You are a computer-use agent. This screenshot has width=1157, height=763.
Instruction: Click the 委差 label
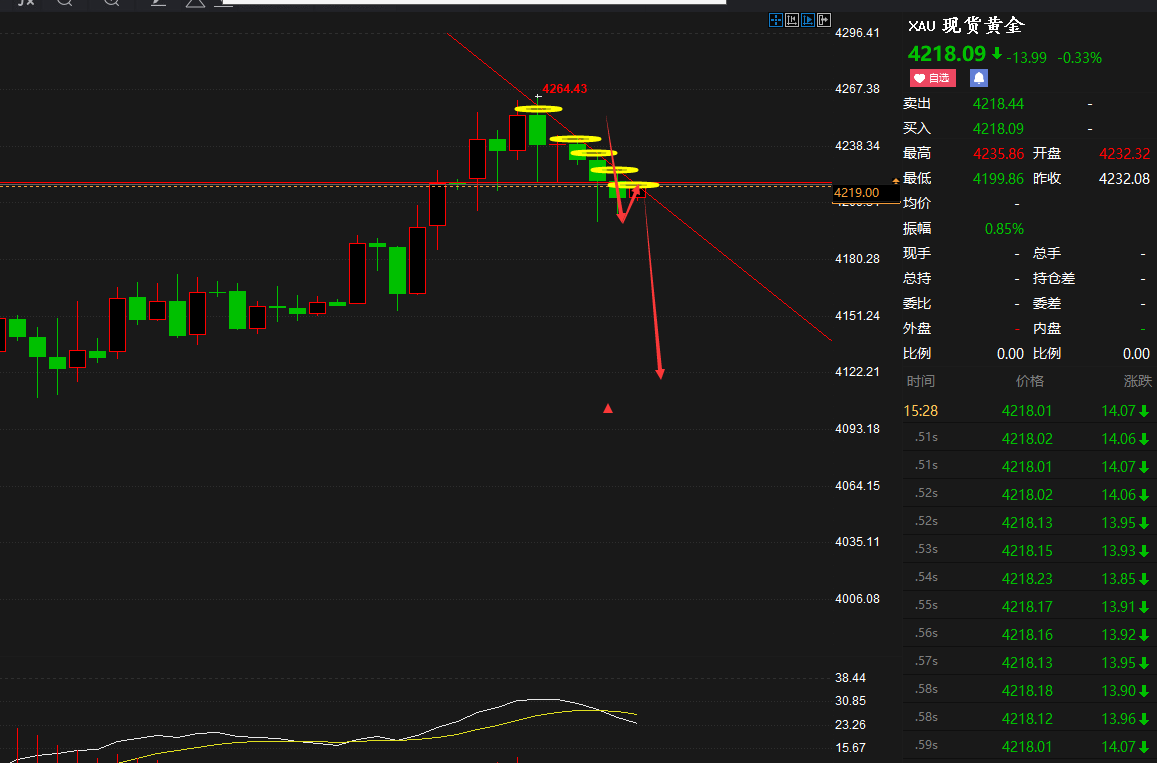pos(1047,303)
